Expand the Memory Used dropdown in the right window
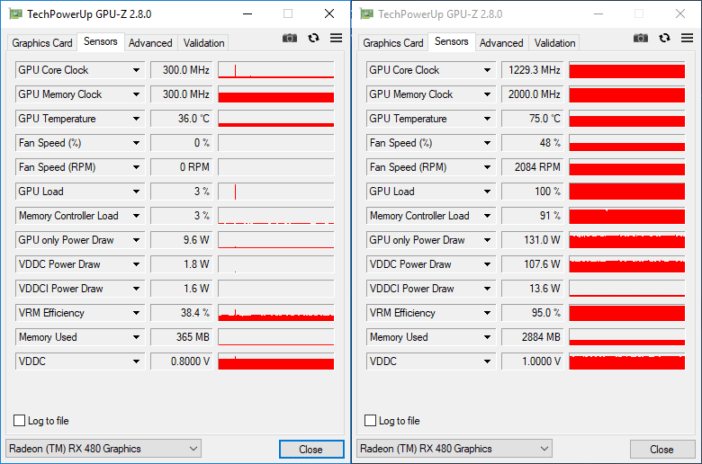 487,337
